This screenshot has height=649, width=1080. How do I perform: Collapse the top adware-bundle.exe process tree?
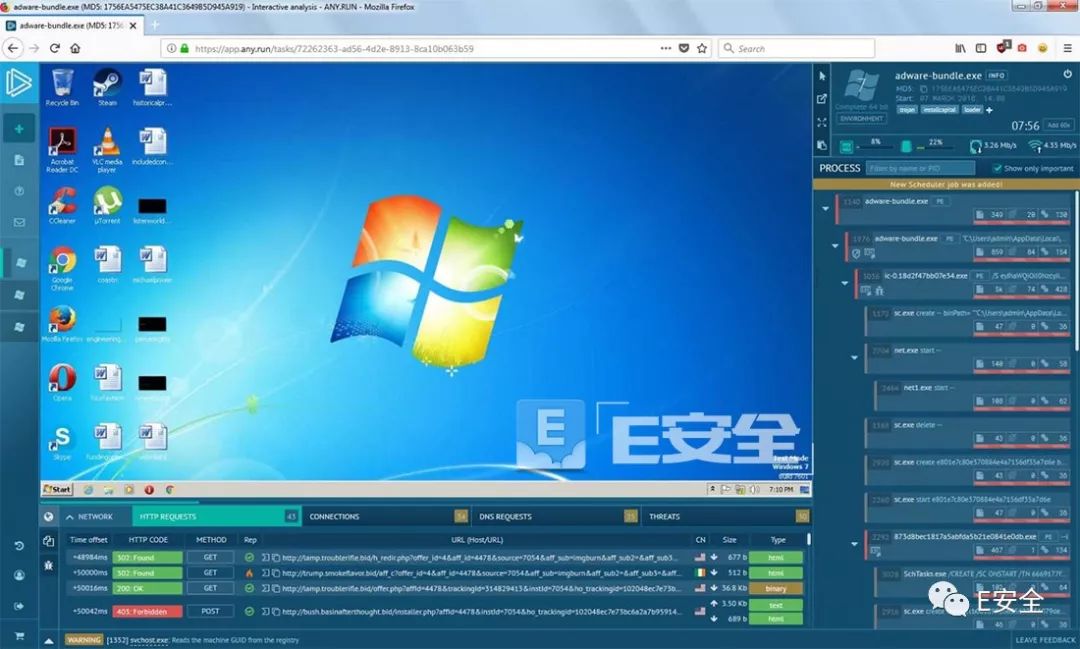point(825,208)
